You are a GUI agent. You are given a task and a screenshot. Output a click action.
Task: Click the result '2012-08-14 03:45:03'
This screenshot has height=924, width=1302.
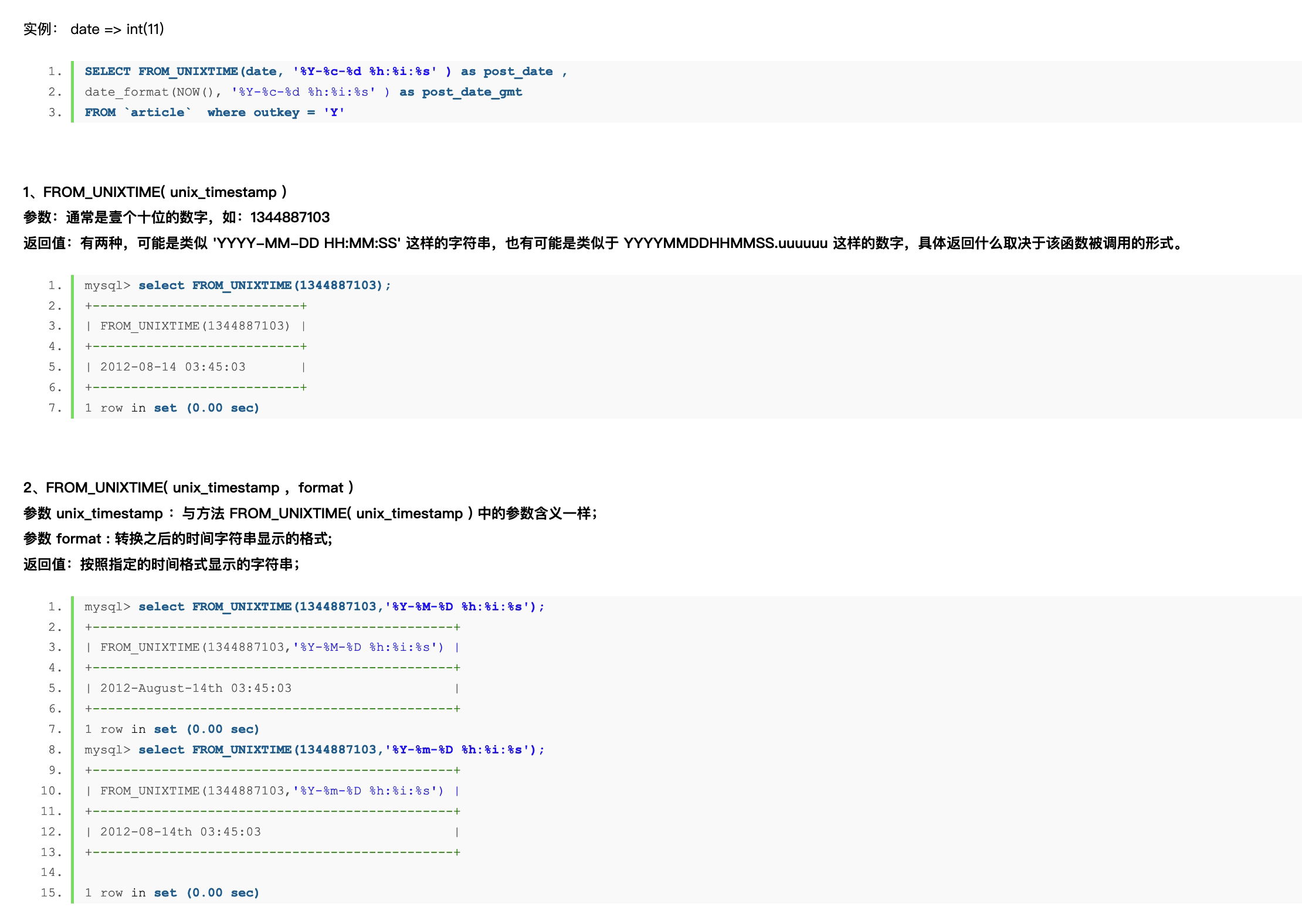click(x=172, y=367)
